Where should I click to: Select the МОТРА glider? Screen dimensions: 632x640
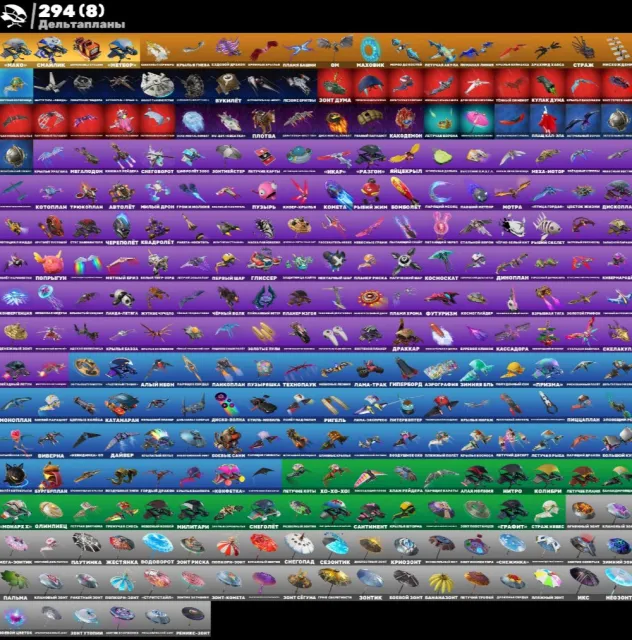(x=512, y=193)
